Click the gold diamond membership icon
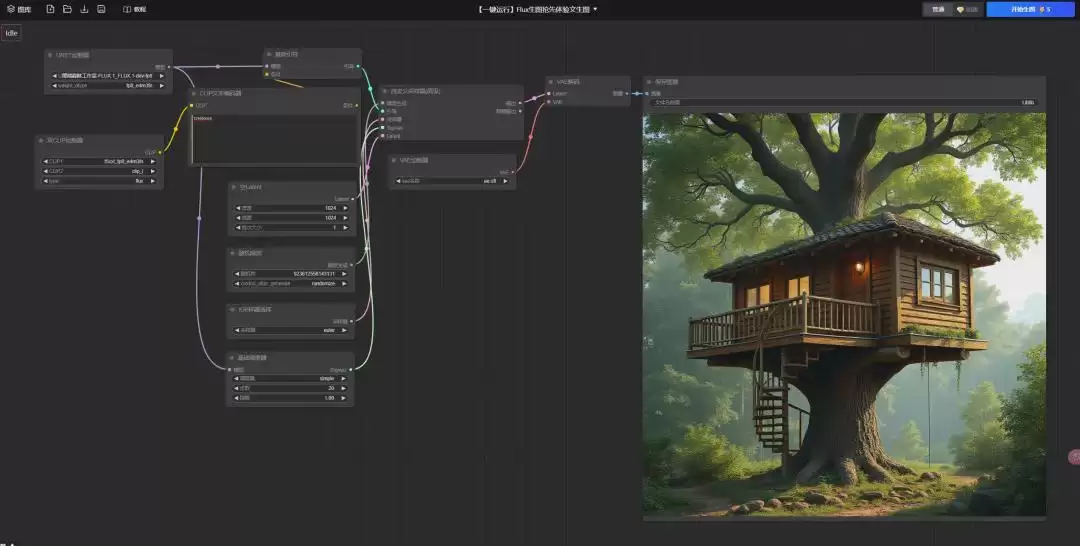1080x546 pixels. (960, 10)
